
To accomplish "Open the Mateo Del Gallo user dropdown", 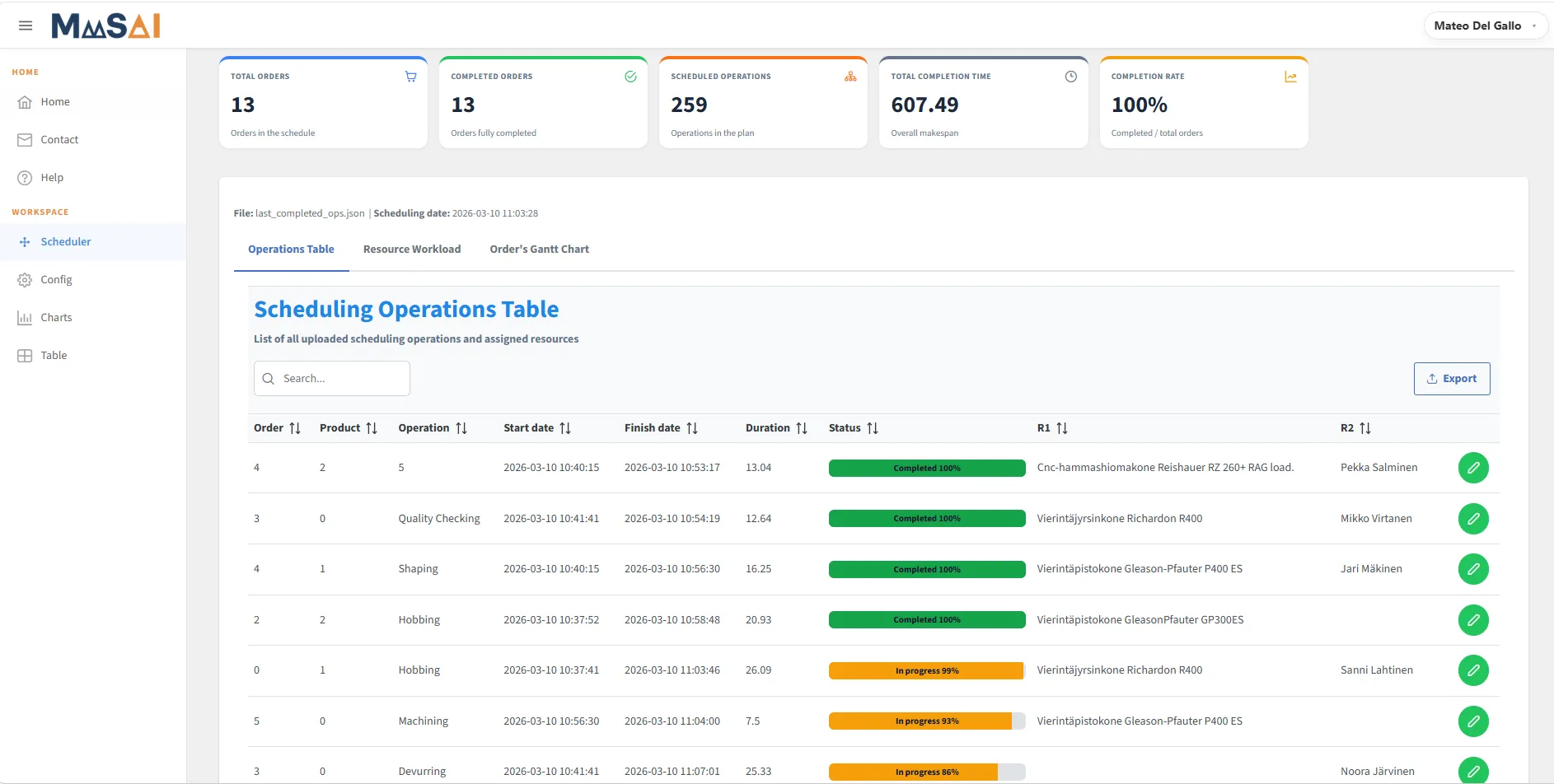I will coord(1486,26).
